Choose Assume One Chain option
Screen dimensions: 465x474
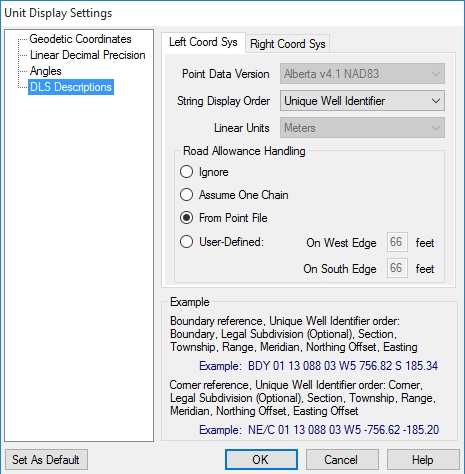(186, 195)
